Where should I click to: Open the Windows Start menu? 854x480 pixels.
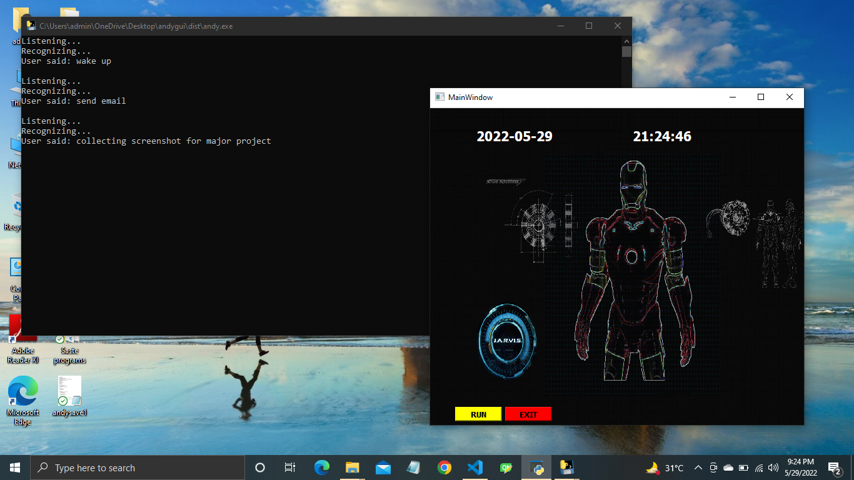tap(15, 467)
